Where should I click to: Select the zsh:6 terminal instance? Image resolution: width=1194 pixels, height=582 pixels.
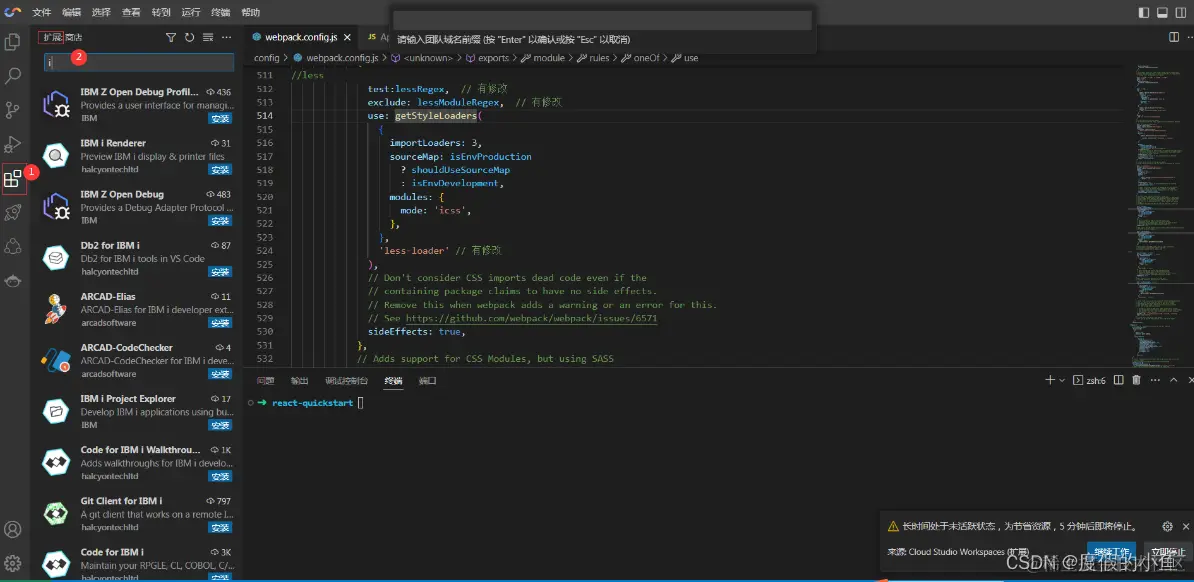[1089, 380]
